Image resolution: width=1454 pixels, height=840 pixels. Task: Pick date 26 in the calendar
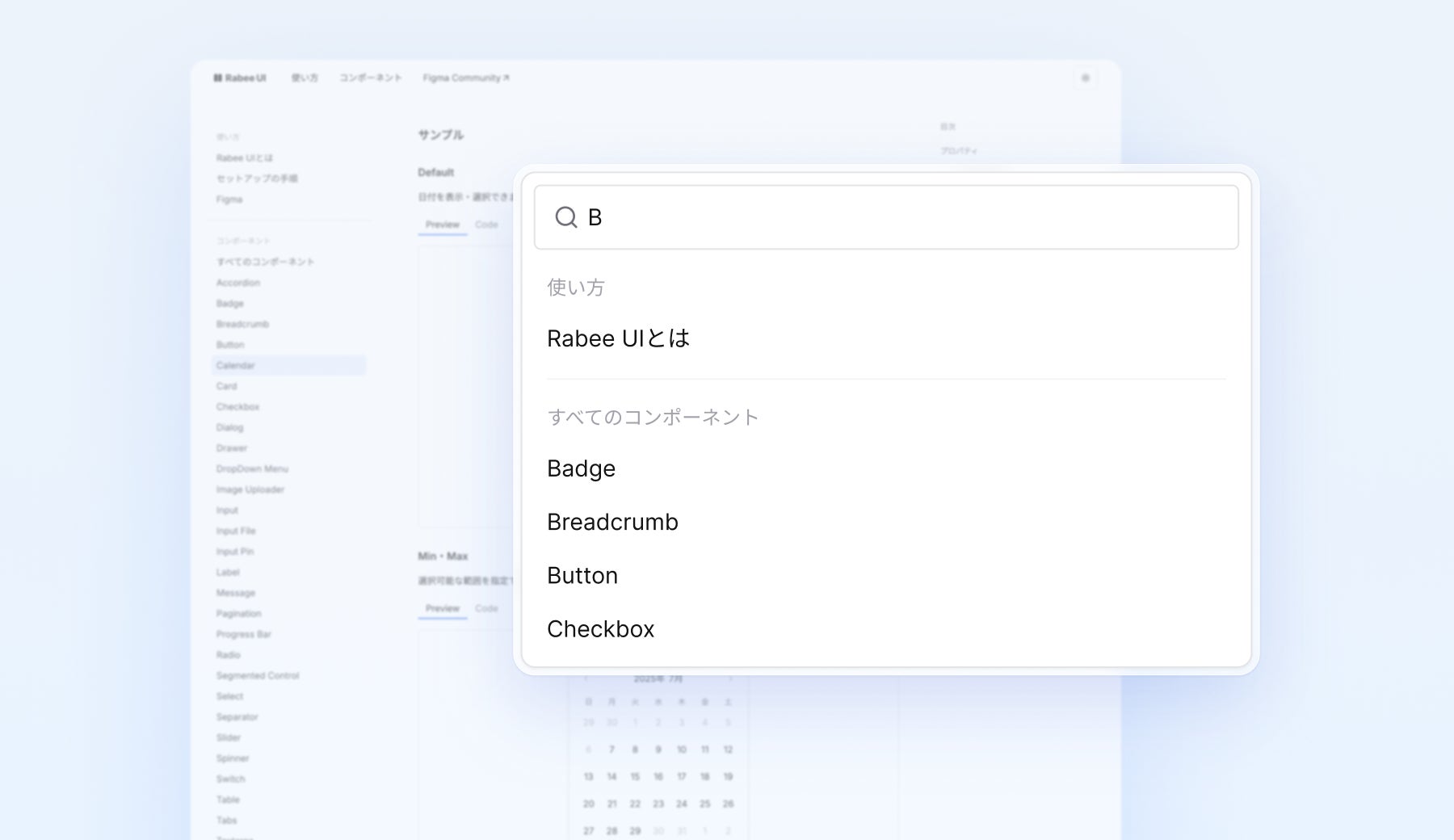pos(728,804)
